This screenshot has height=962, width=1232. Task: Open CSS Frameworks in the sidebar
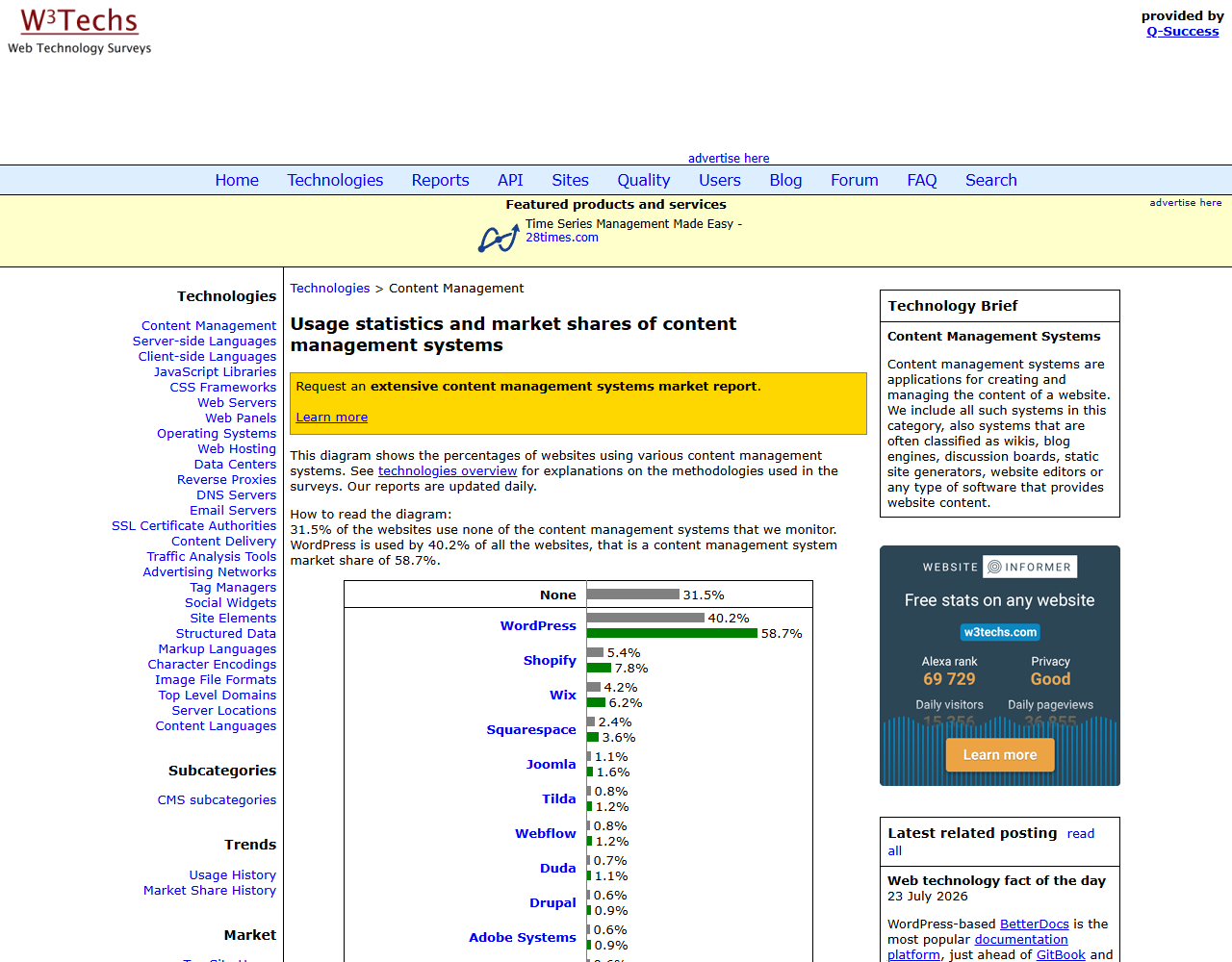click(x=223, y=387)
